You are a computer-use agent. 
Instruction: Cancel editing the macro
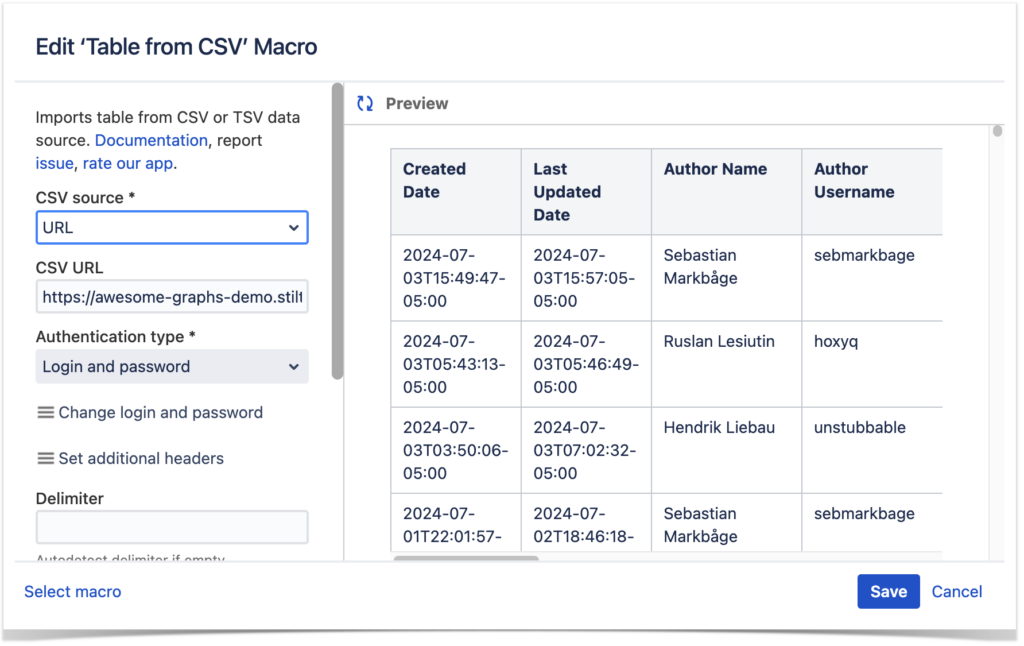click(956, 591)
